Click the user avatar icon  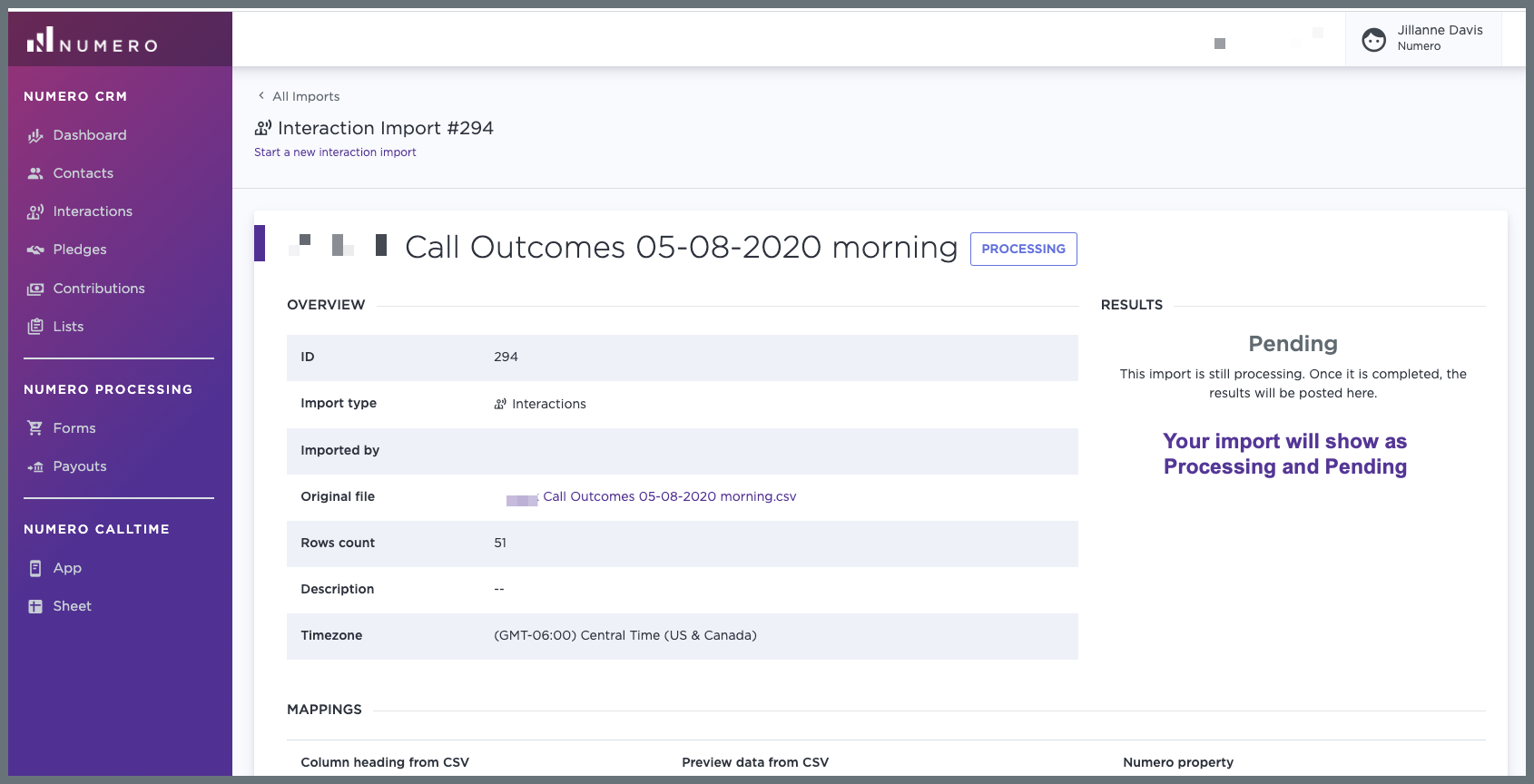pyautogui.click(x=1374, y=39)
